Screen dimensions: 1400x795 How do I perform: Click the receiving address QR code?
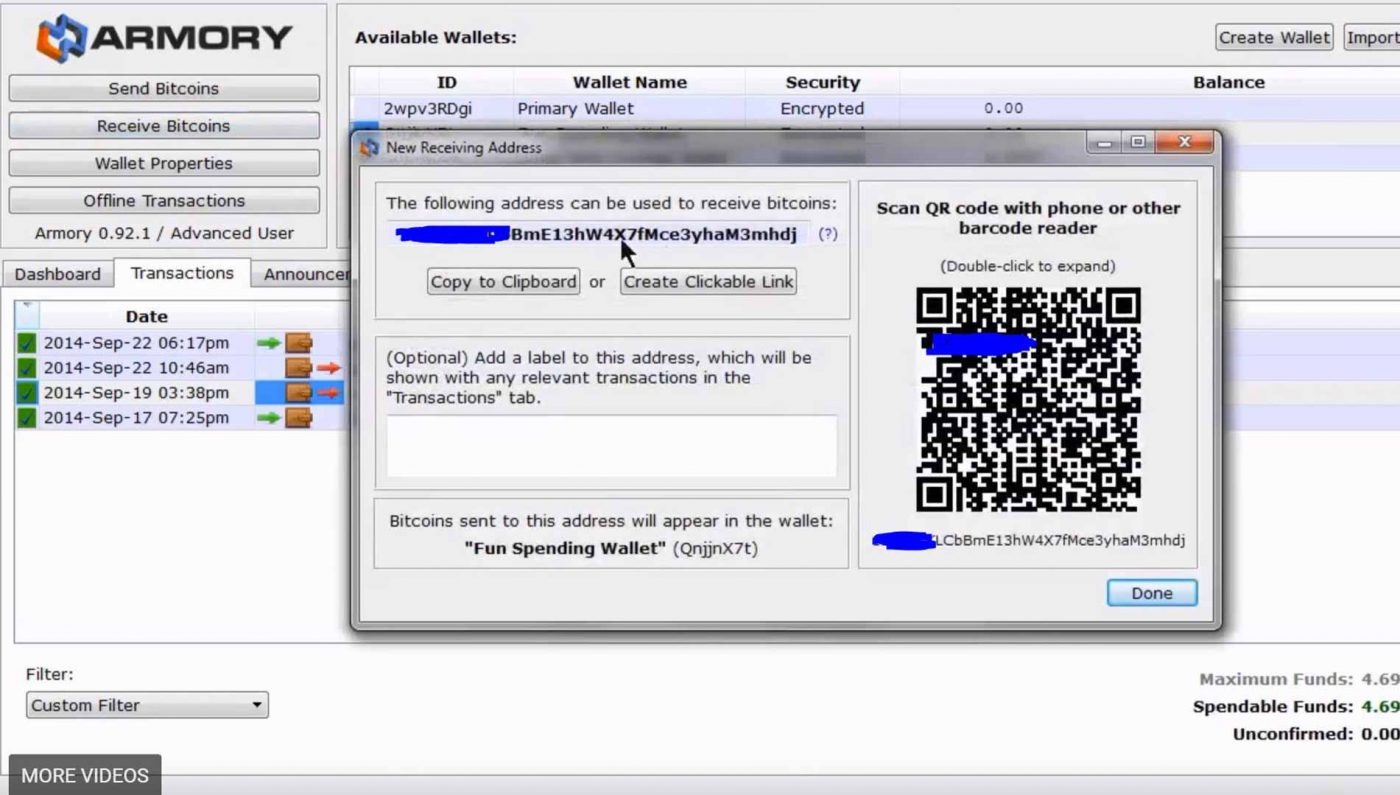coord(1028,399)
